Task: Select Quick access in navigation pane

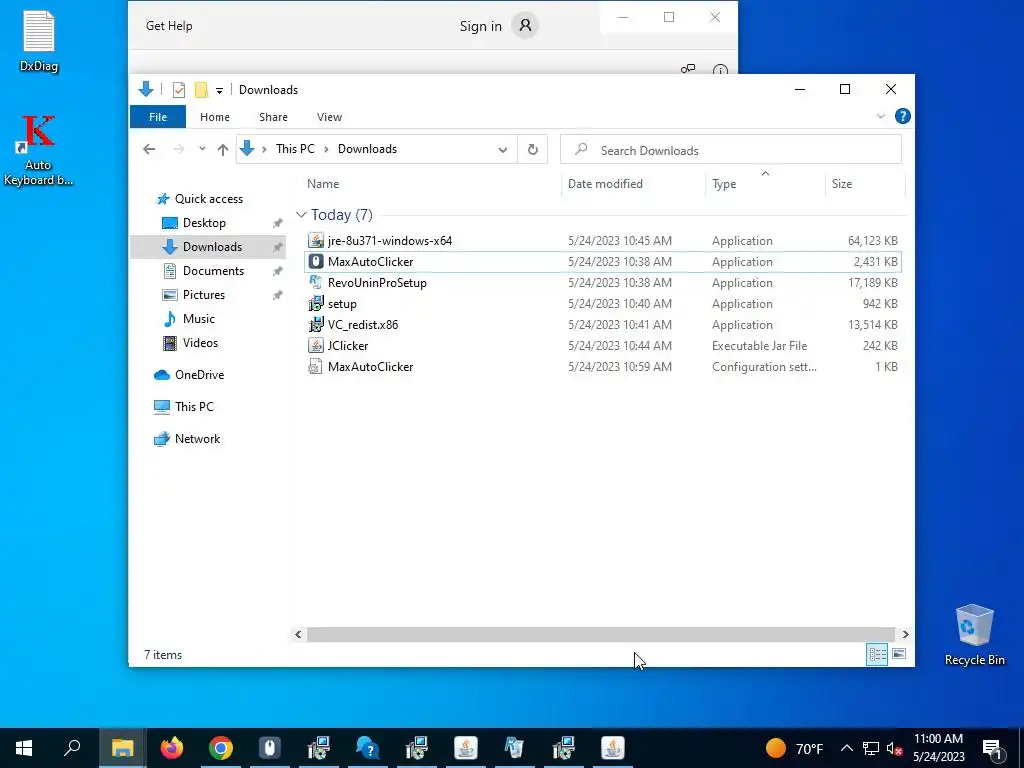Action: tap(208, 199)
